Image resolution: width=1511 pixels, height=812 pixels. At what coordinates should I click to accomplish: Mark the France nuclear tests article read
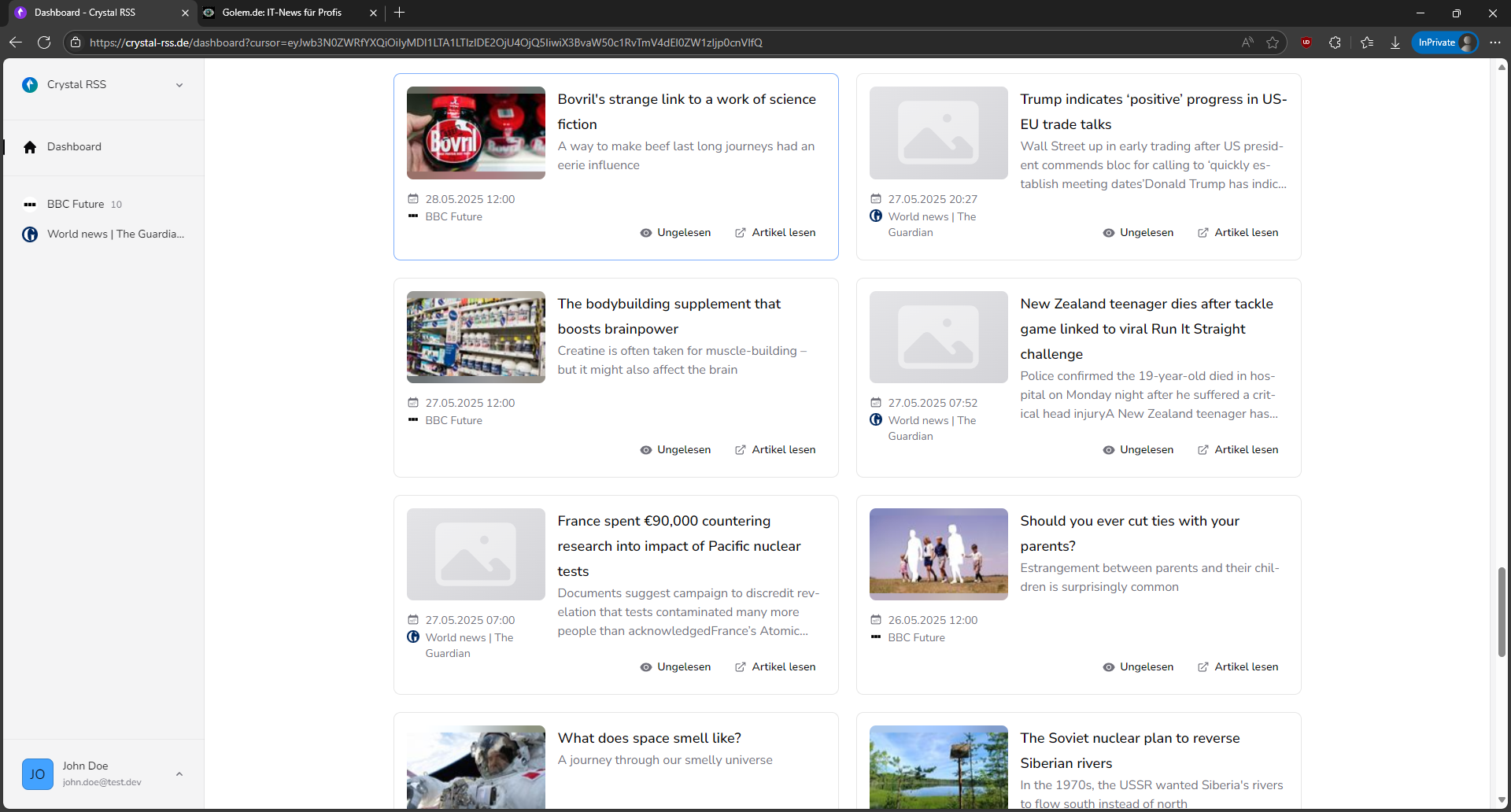675,667
